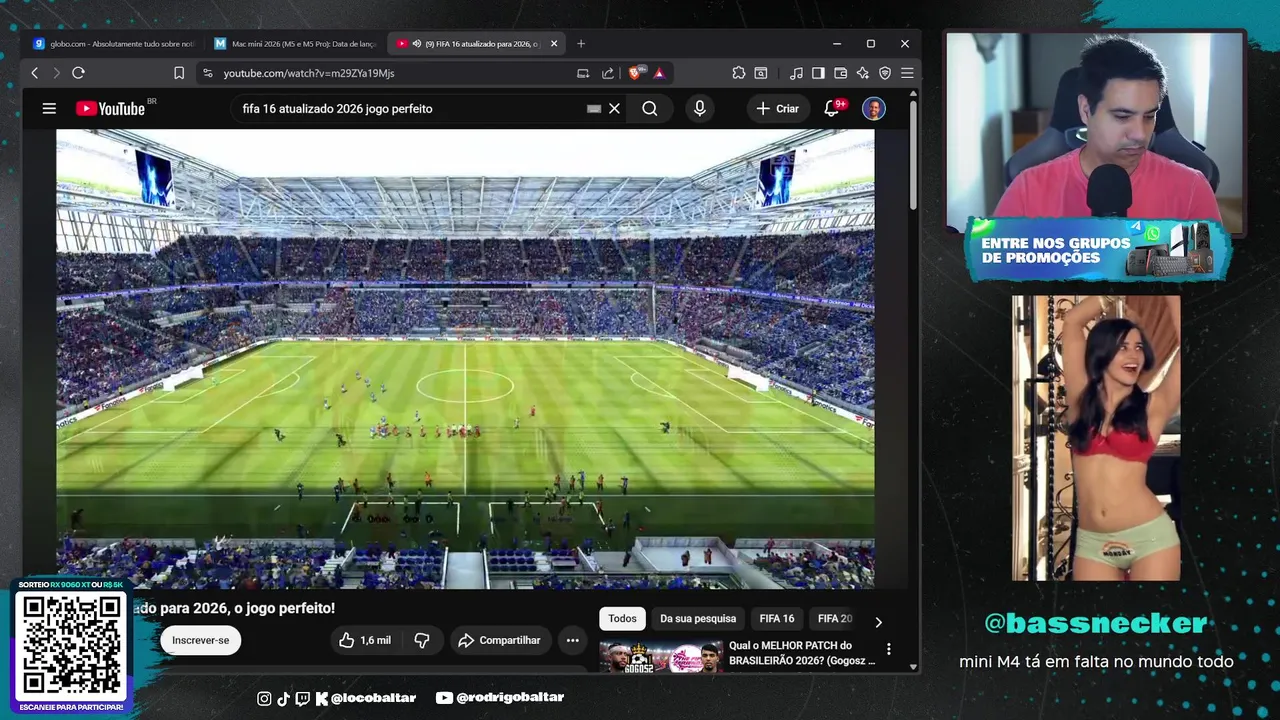Screen dimensions: 1280x720
Task: Open Brave Shields lion icon
Action: (x=635, y=73)
